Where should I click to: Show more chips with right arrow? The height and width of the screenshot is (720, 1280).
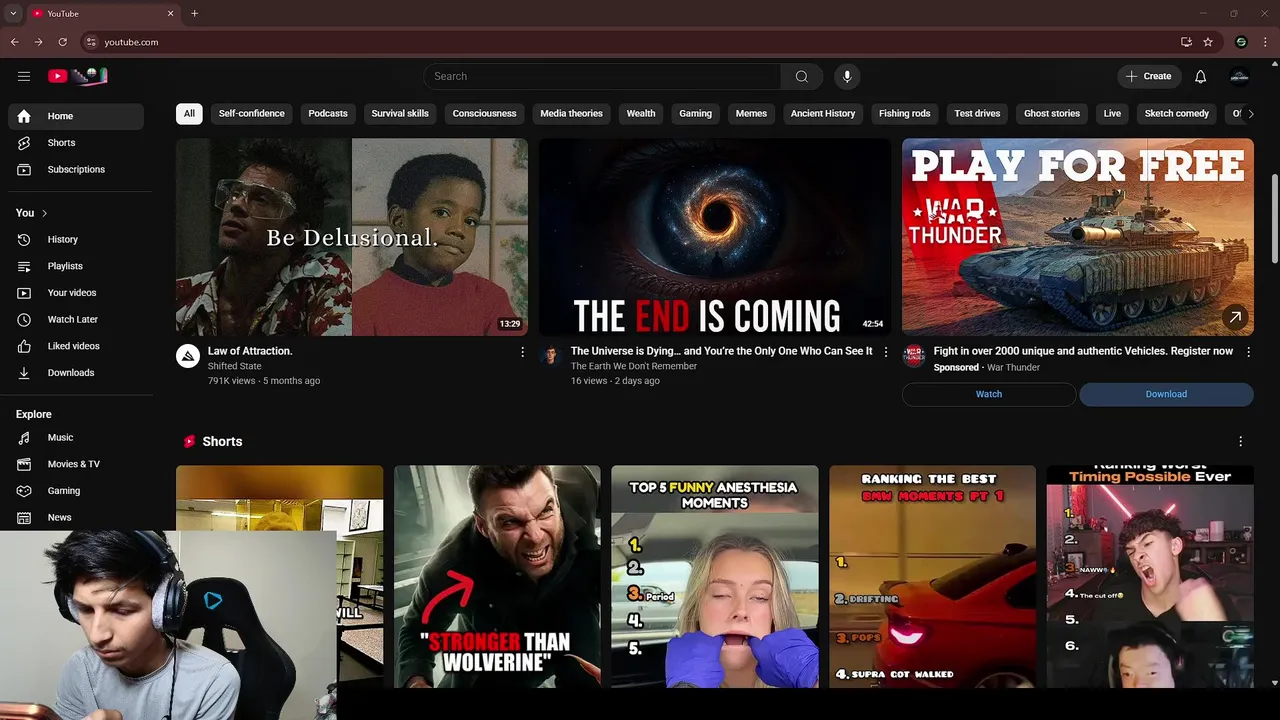pos(1250,114)
